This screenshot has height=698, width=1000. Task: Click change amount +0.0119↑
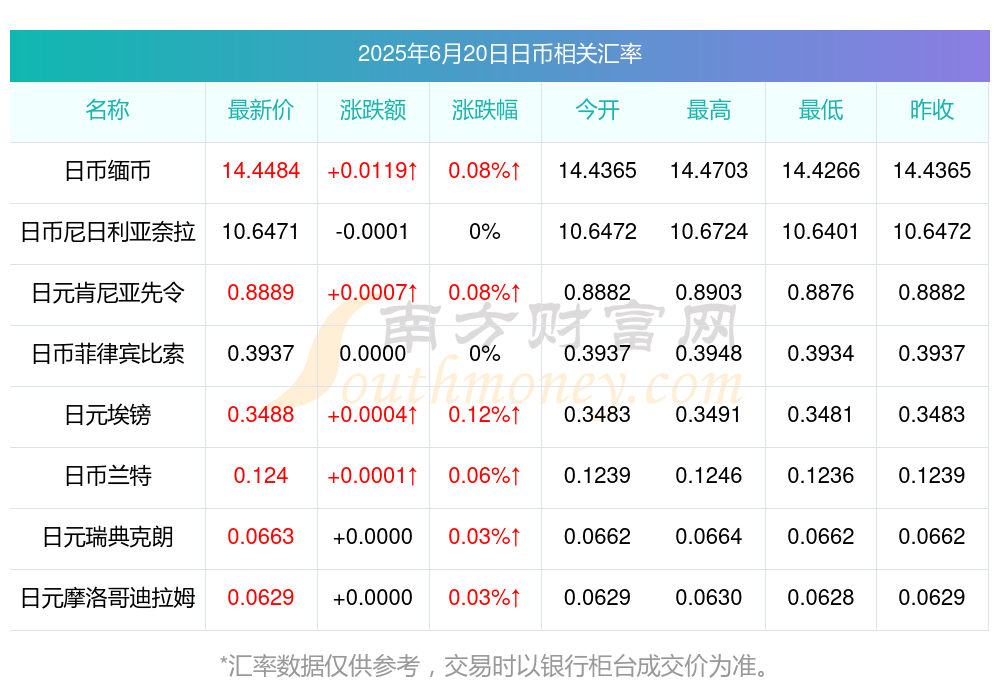coord(373,170)
